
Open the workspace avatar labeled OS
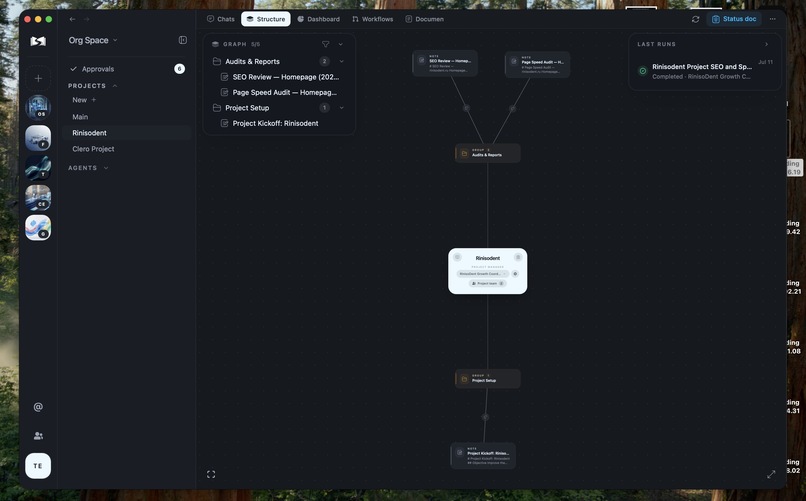[x=38, y=107]
